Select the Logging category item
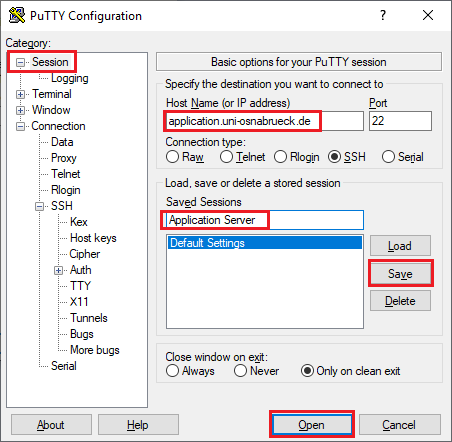The height and width of the screenshot is (442, 452). (x=70, y=78)
